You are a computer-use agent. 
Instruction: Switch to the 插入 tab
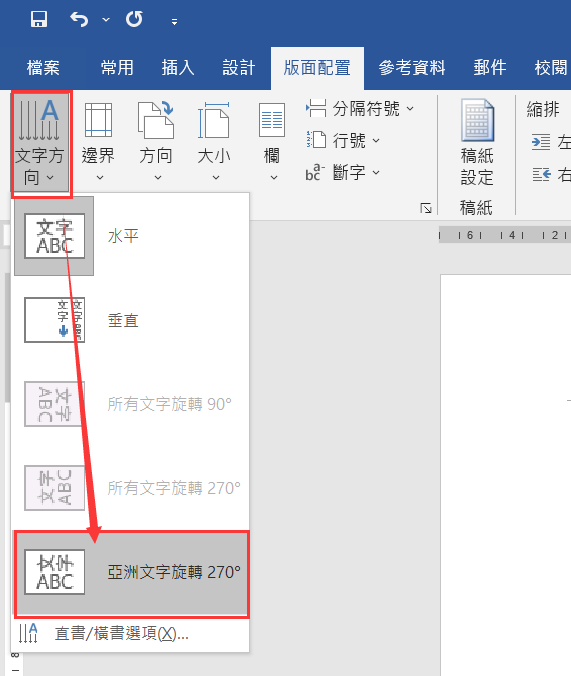(178, 68)
